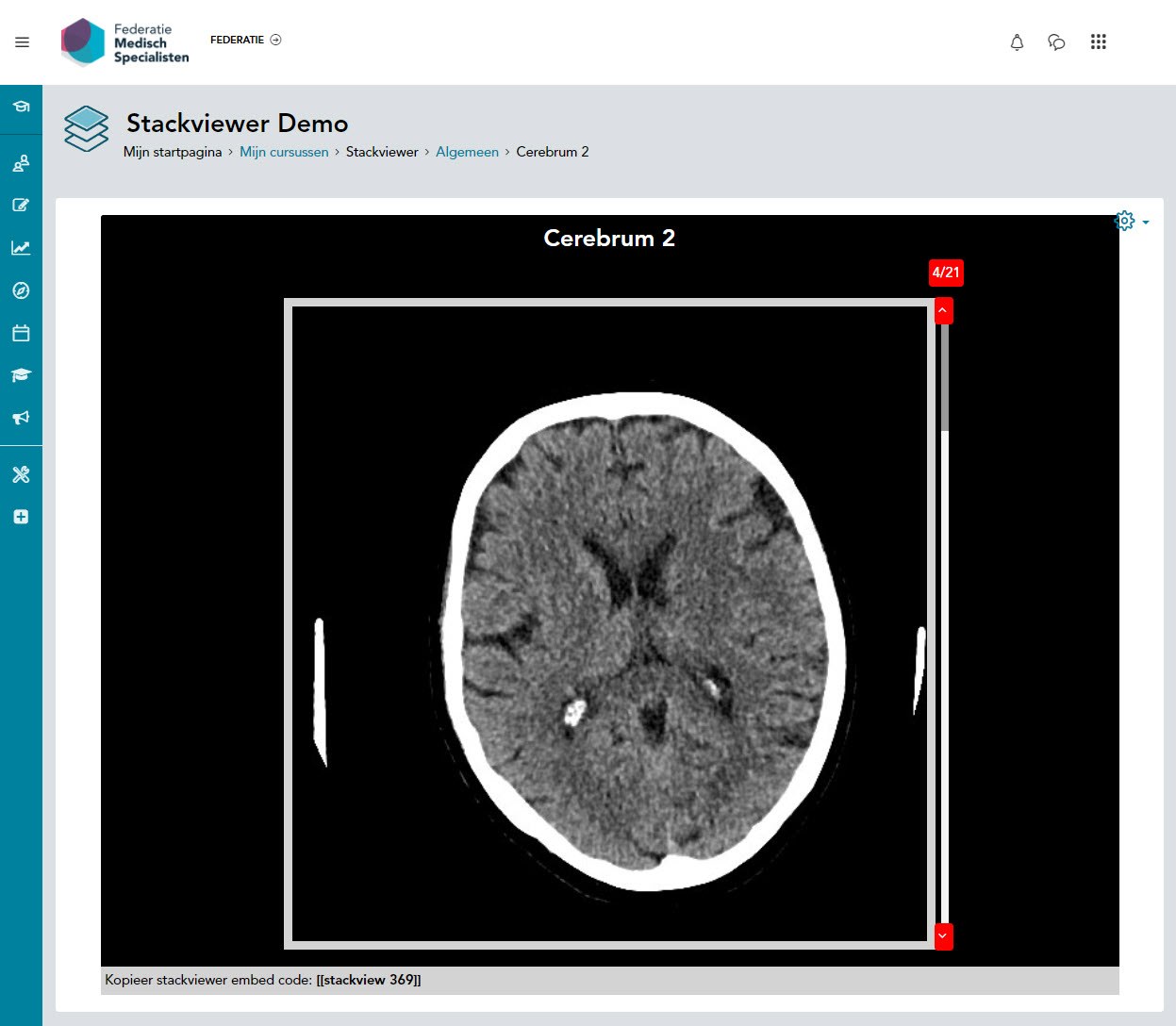
Task: Open the participants icon in sidebar
Action: (21, 163)
